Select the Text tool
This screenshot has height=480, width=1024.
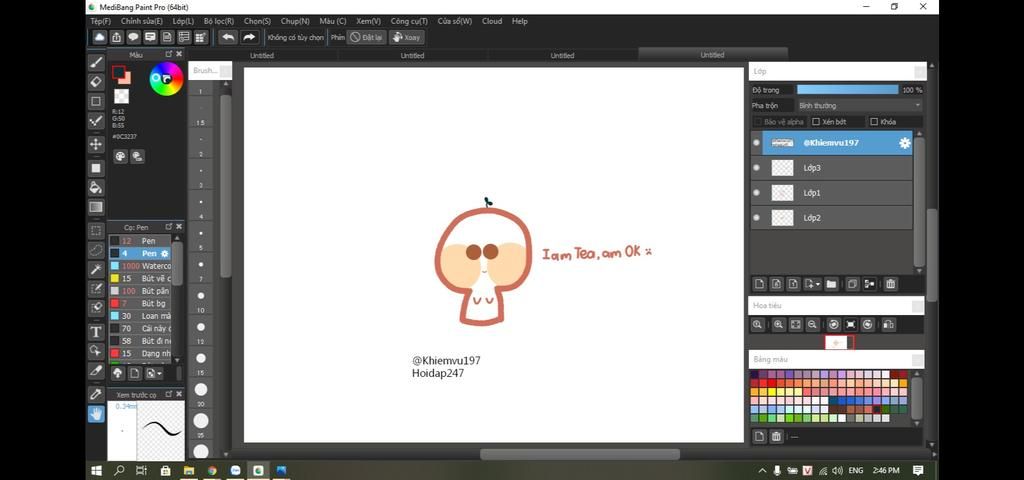click(x=96, y=332)
